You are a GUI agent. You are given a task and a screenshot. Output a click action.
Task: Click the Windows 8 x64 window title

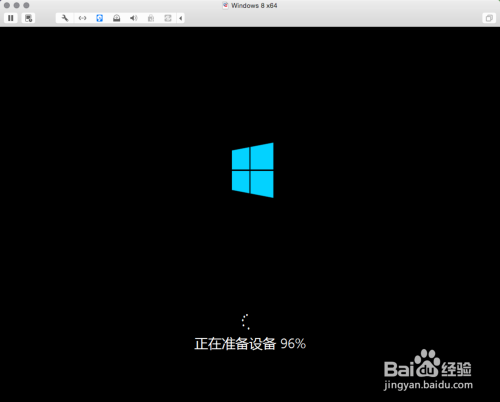(254, 5)
